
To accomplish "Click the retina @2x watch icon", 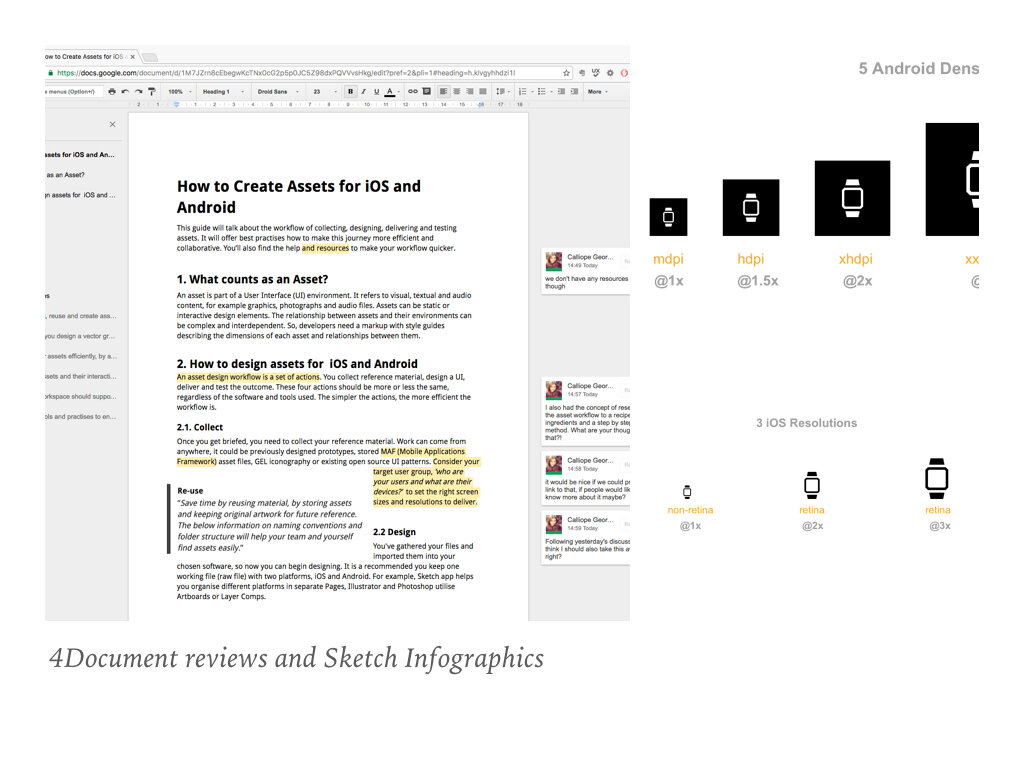I will (812, 485).
